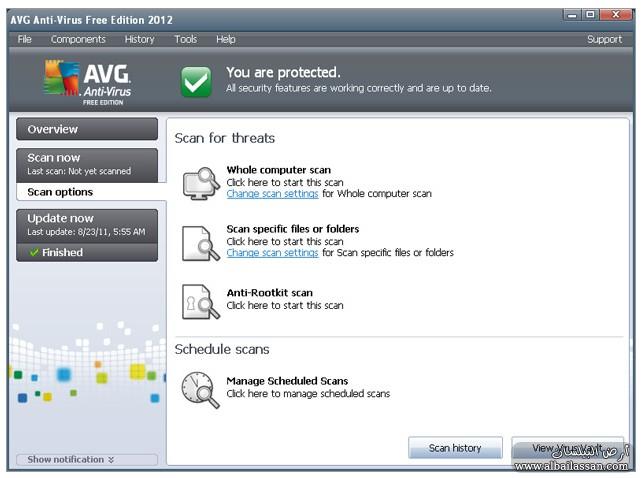
Task: Maximize the AVG window
Action: tap(590, 15)
